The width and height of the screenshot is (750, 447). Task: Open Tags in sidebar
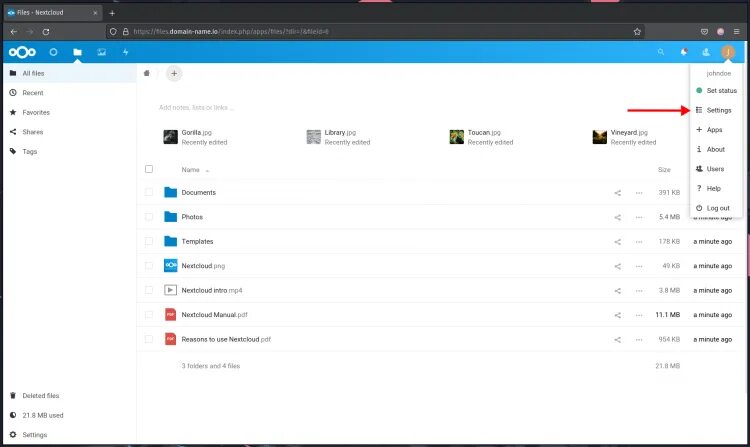click(70, 152)
